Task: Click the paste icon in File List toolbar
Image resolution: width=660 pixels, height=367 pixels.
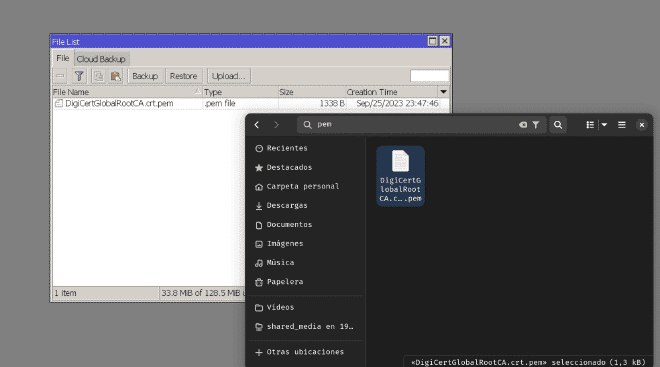Action: point(115,76)
